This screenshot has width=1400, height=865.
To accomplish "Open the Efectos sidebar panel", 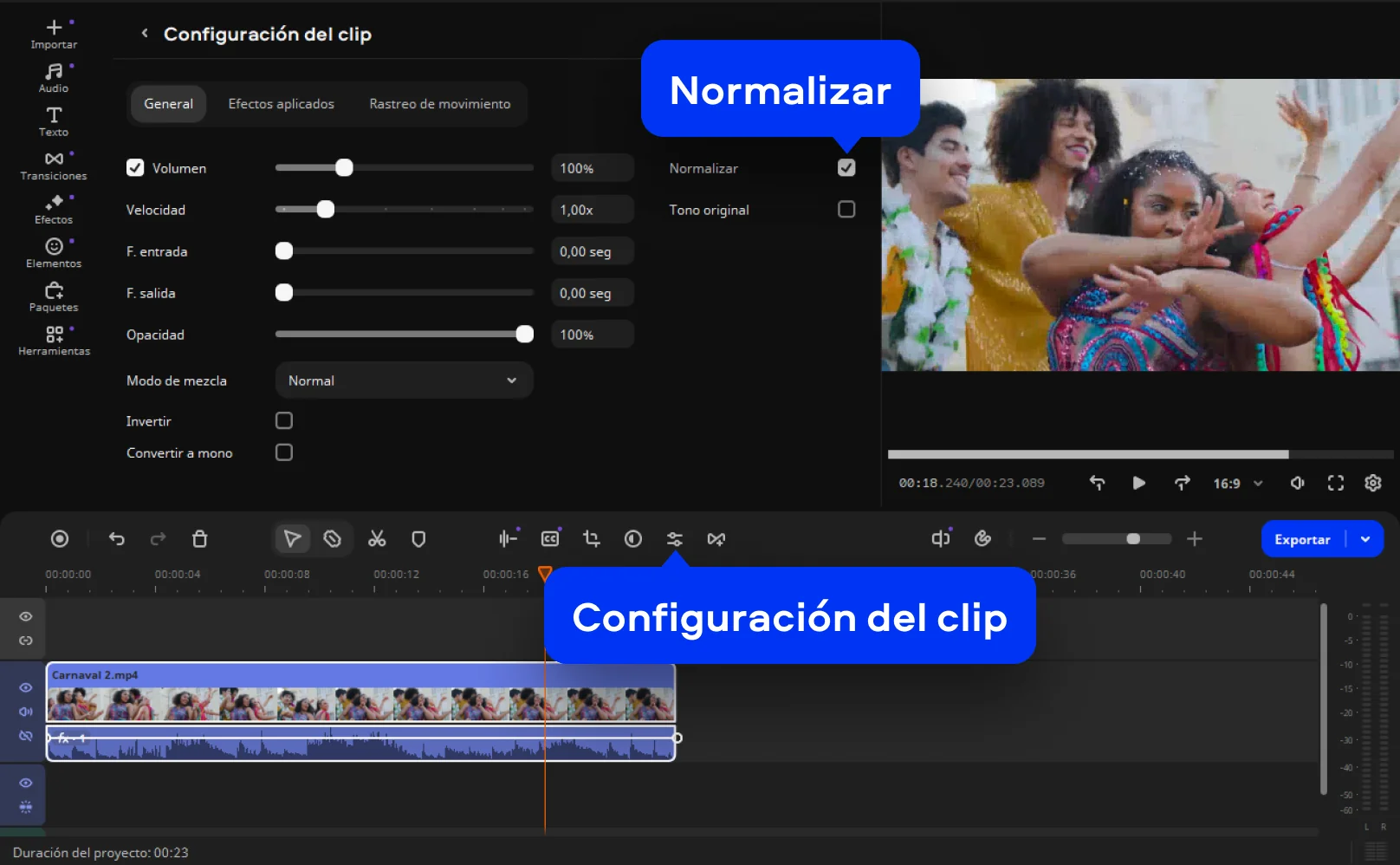I will click(x=54, y=209).
